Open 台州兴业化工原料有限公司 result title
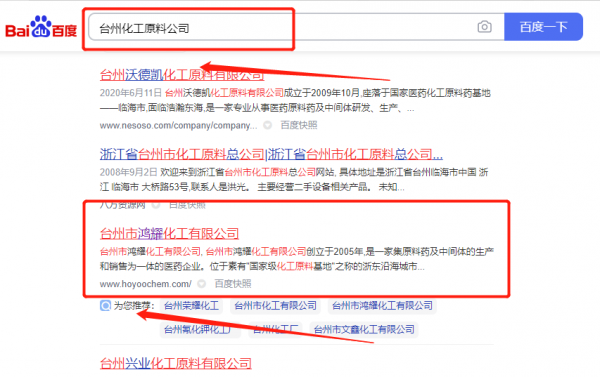Image resolution: width=600 pixels, height=377 pixels. 176,363
